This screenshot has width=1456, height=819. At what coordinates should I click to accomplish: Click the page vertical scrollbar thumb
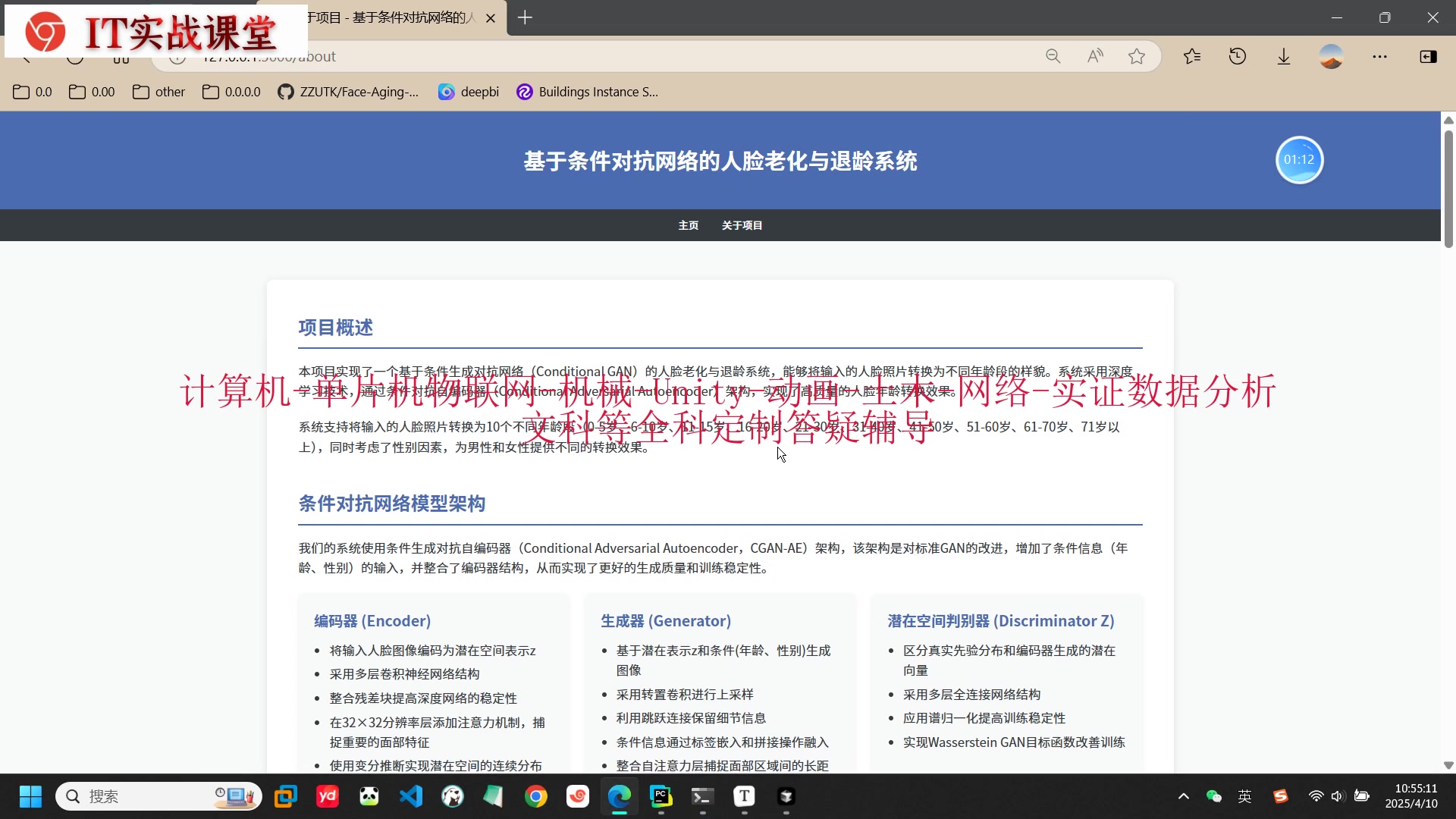tap(1448, 190)
